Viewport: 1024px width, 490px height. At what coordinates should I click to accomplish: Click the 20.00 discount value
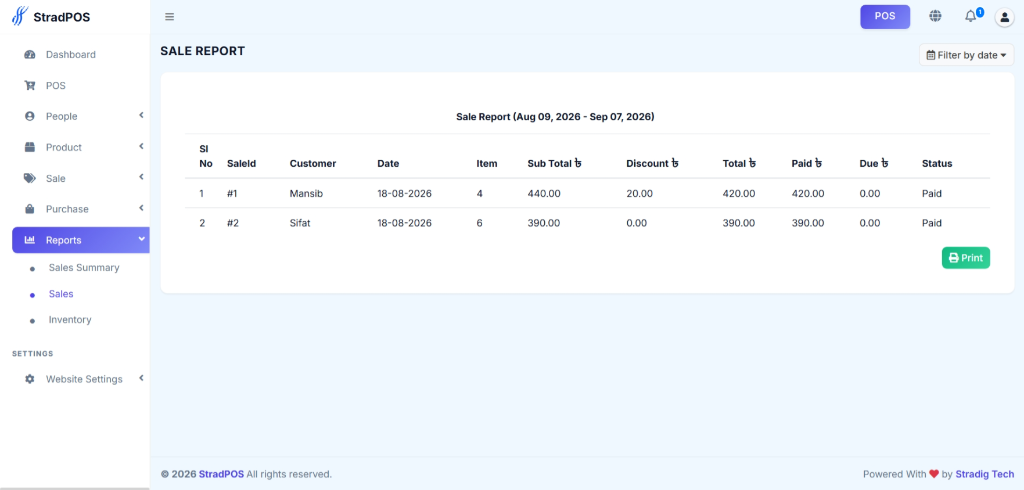click(639, 193)
